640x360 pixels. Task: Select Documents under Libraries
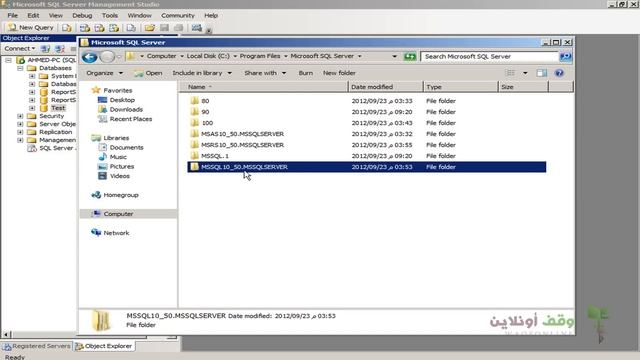point(126,147)
